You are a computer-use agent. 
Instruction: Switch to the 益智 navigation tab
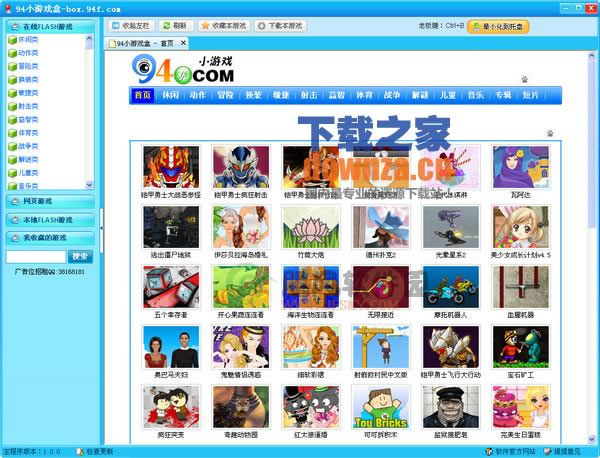(336, 96)
